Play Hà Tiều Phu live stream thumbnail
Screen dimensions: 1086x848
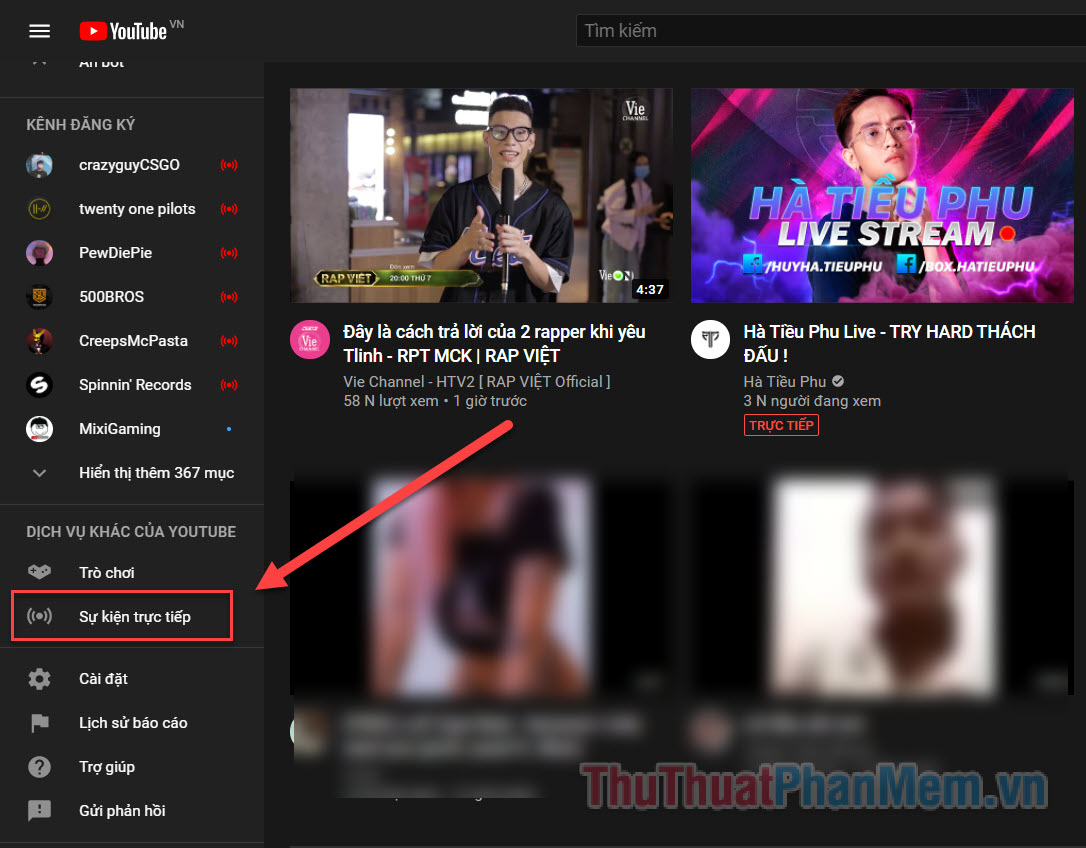coord(882,195)
